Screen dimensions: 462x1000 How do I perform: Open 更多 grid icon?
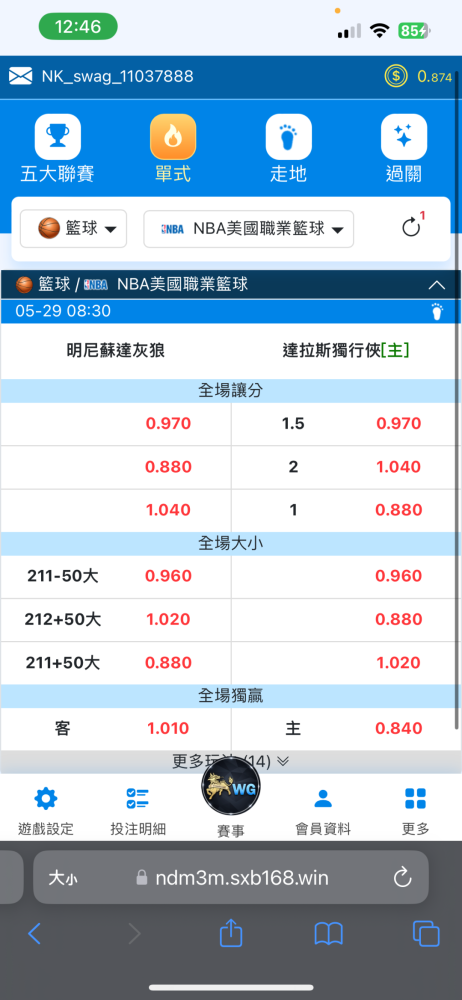point(415,798)
